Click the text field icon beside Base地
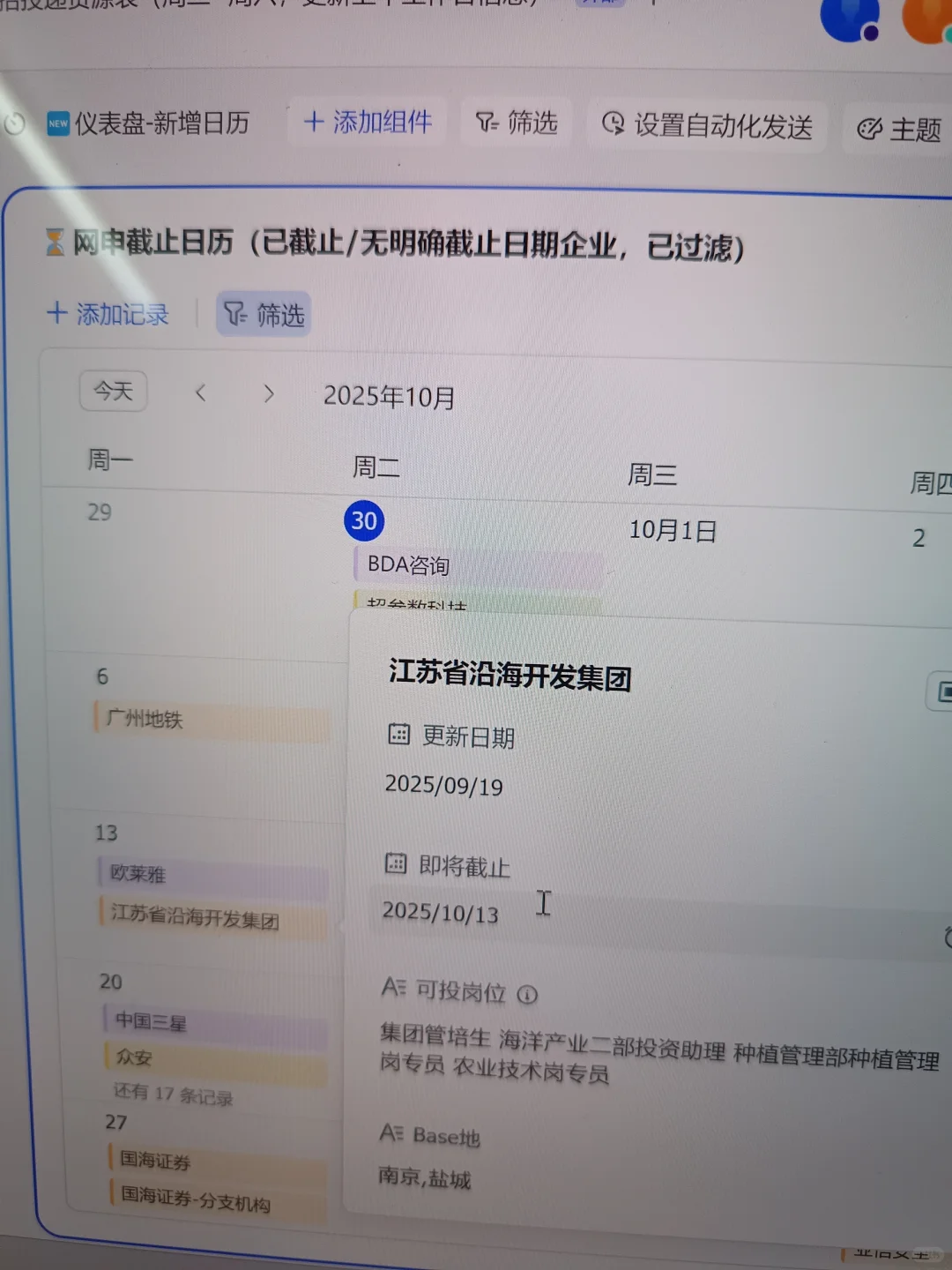 point(390,1132)
